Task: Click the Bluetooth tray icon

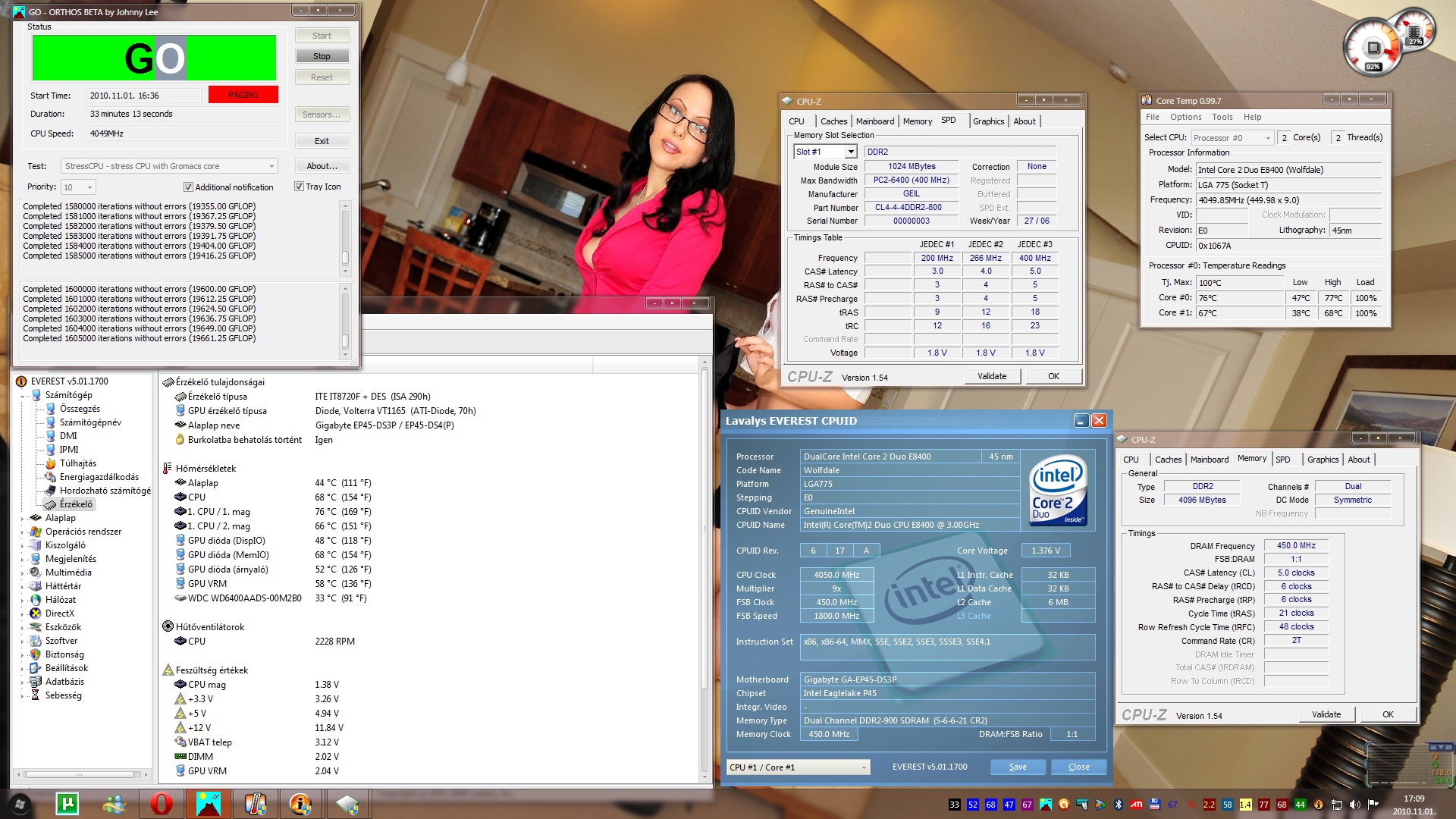Action: click(x=1118, y=805)
